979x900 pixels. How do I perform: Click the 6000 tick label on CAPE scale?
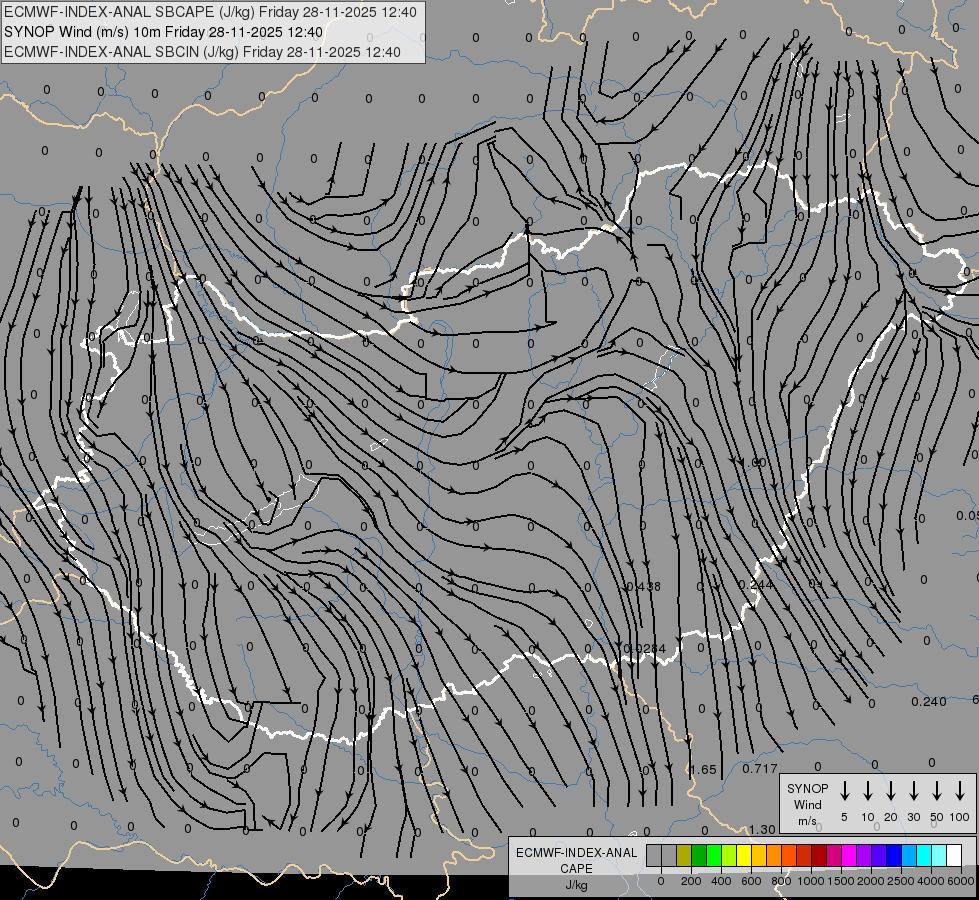click(961, 881)
